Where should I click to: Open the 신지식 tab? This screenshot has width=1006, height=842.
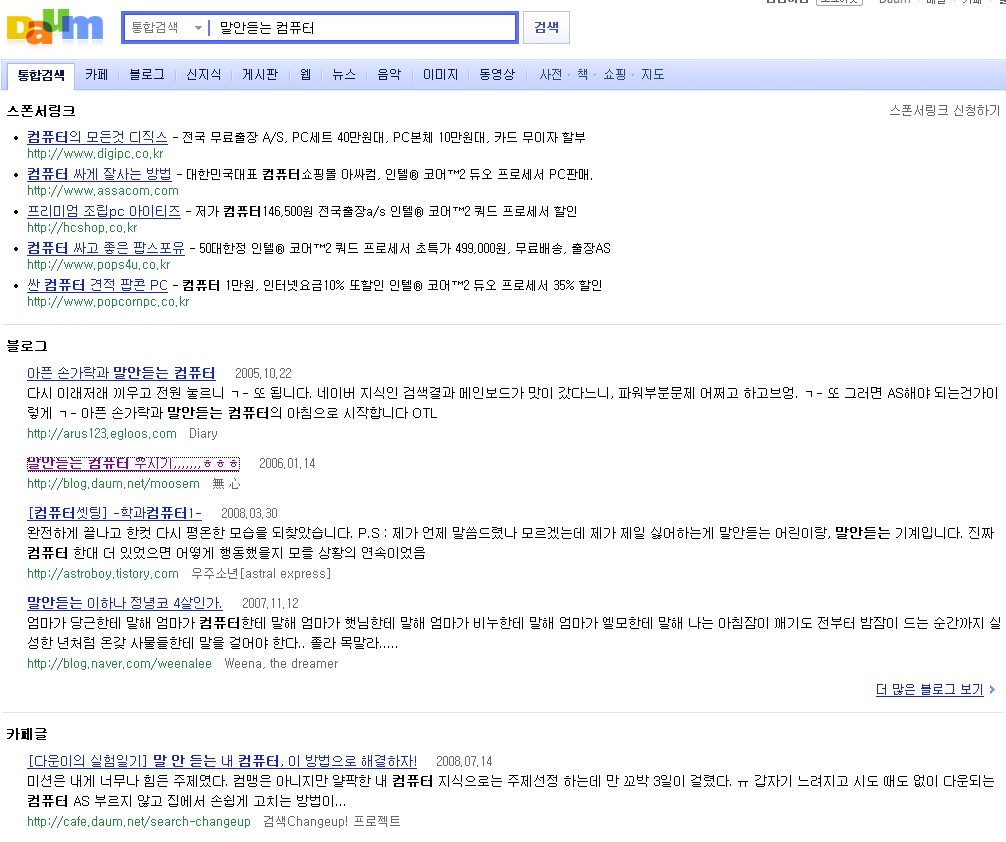(203, 74)
